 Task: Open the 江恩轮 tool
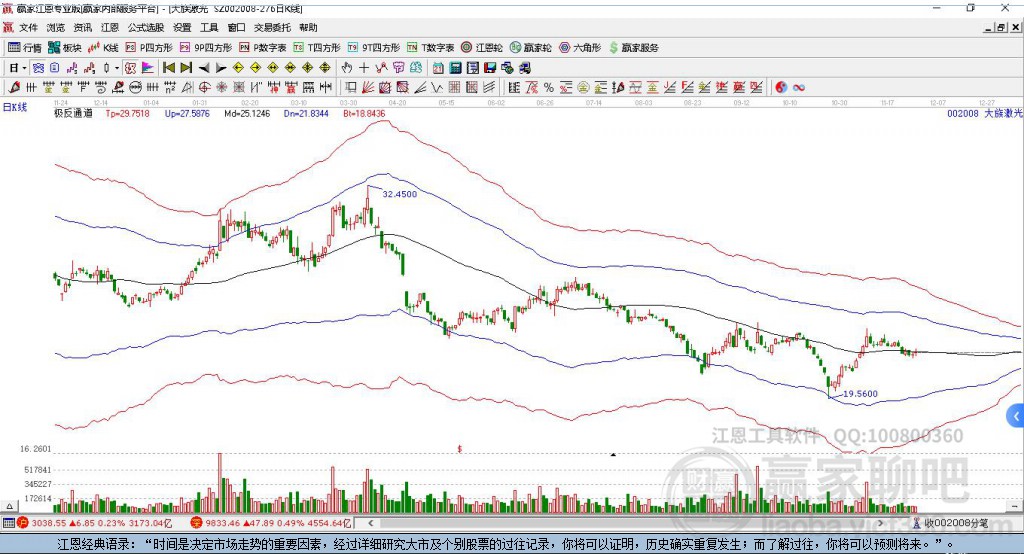482,48
